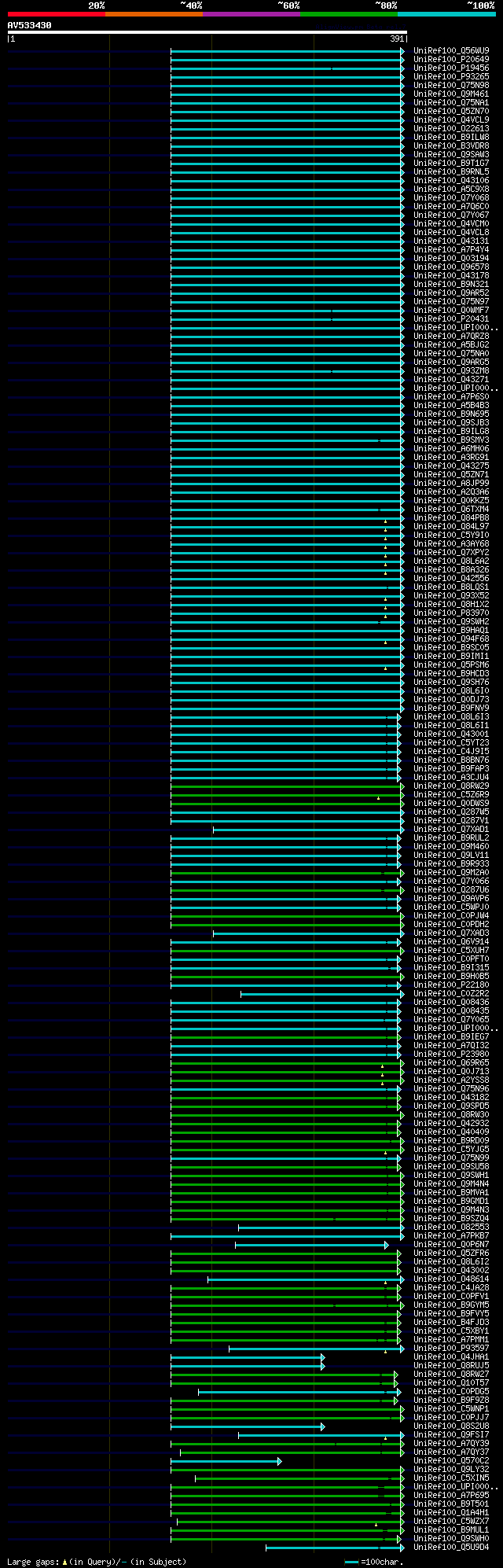The image size is (503, 1568).
Task: Click label UniRef100_Q43106
Action: tap(451, 180)
